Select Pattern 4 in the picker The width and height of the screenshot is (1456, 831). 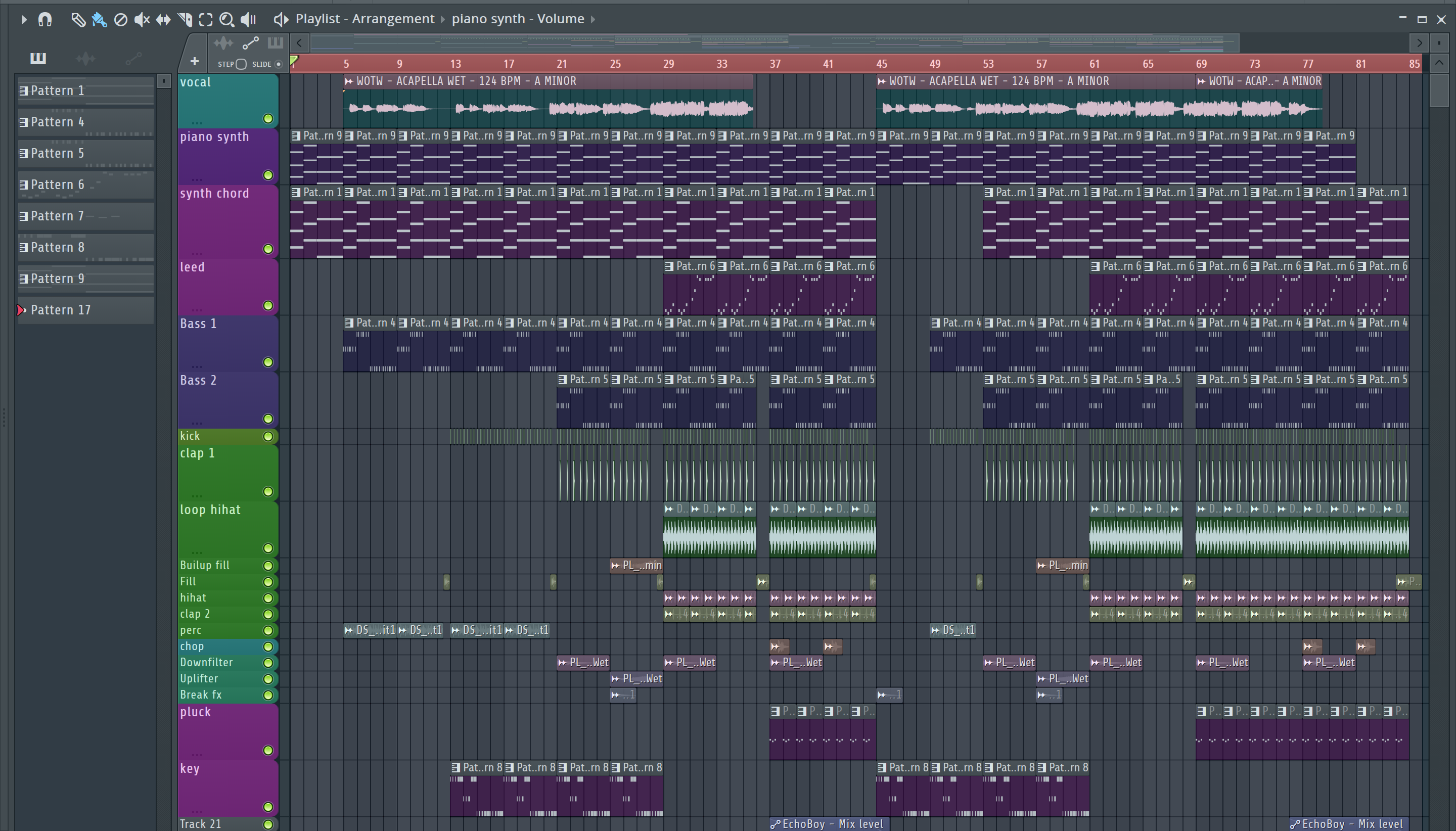pos(85,122)
